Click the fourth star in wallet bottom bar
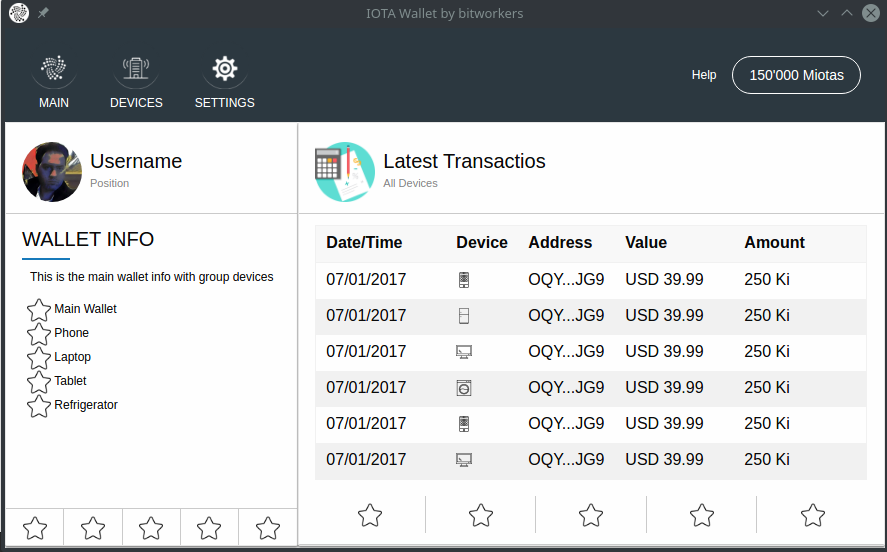 point(209,528)
